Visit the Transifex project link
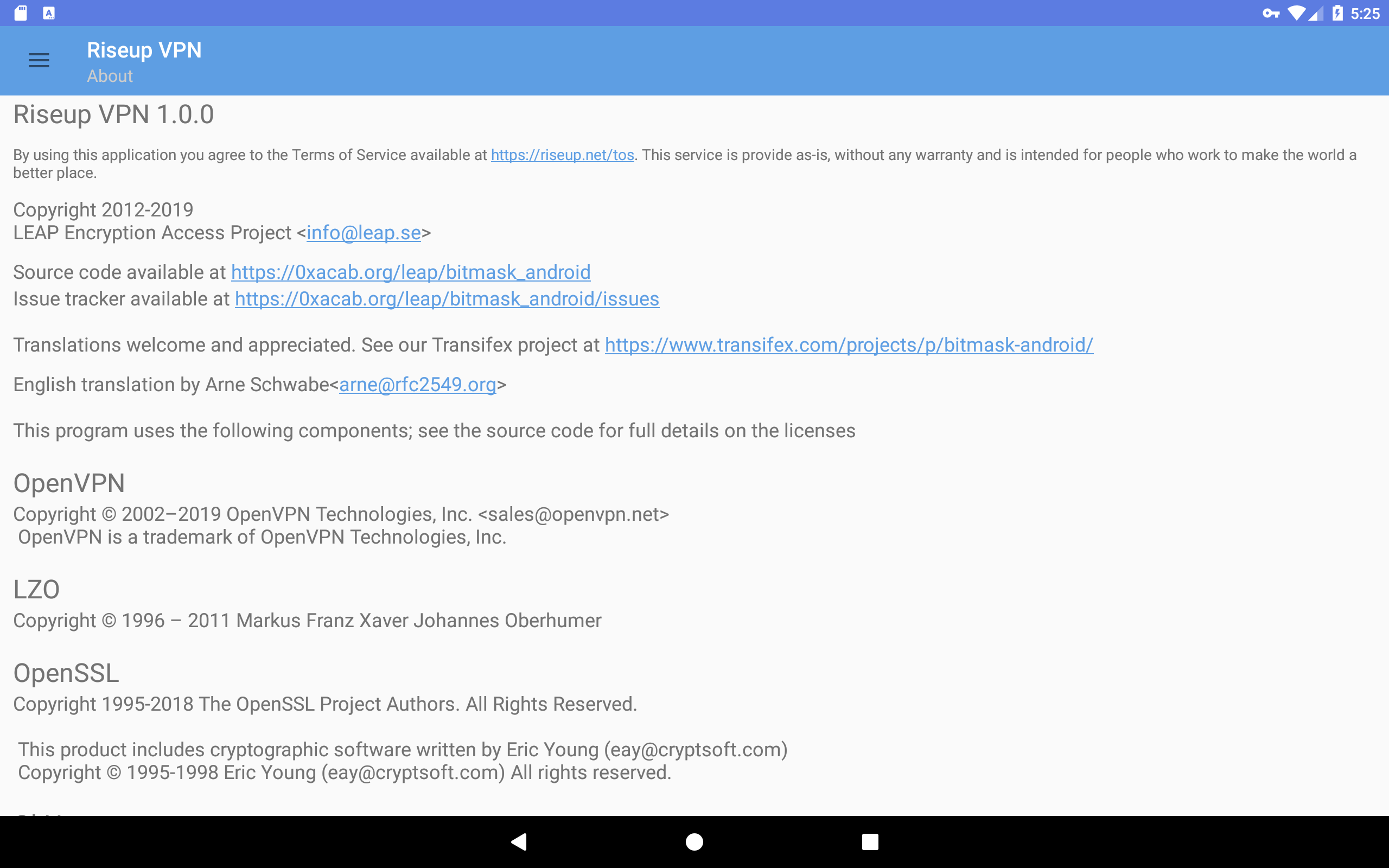 click(849, 345)
